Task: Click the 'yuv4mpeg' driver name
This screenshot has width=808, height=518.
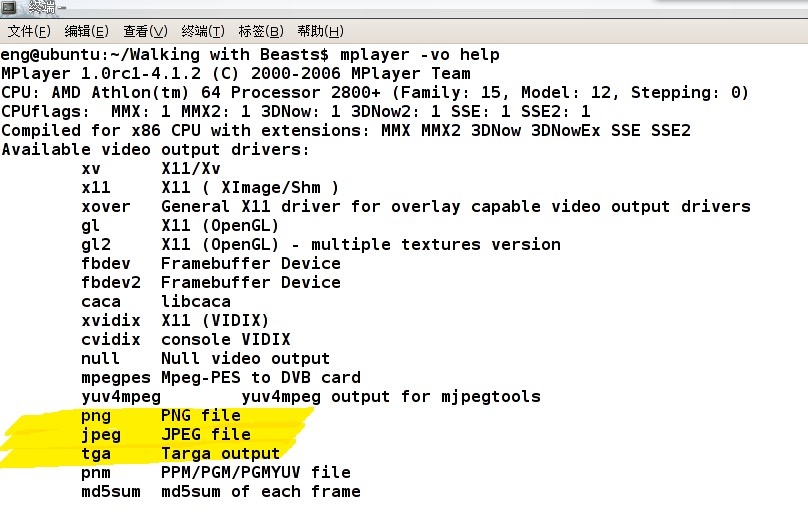Action: pyautogui.click(x=121, y=397)
